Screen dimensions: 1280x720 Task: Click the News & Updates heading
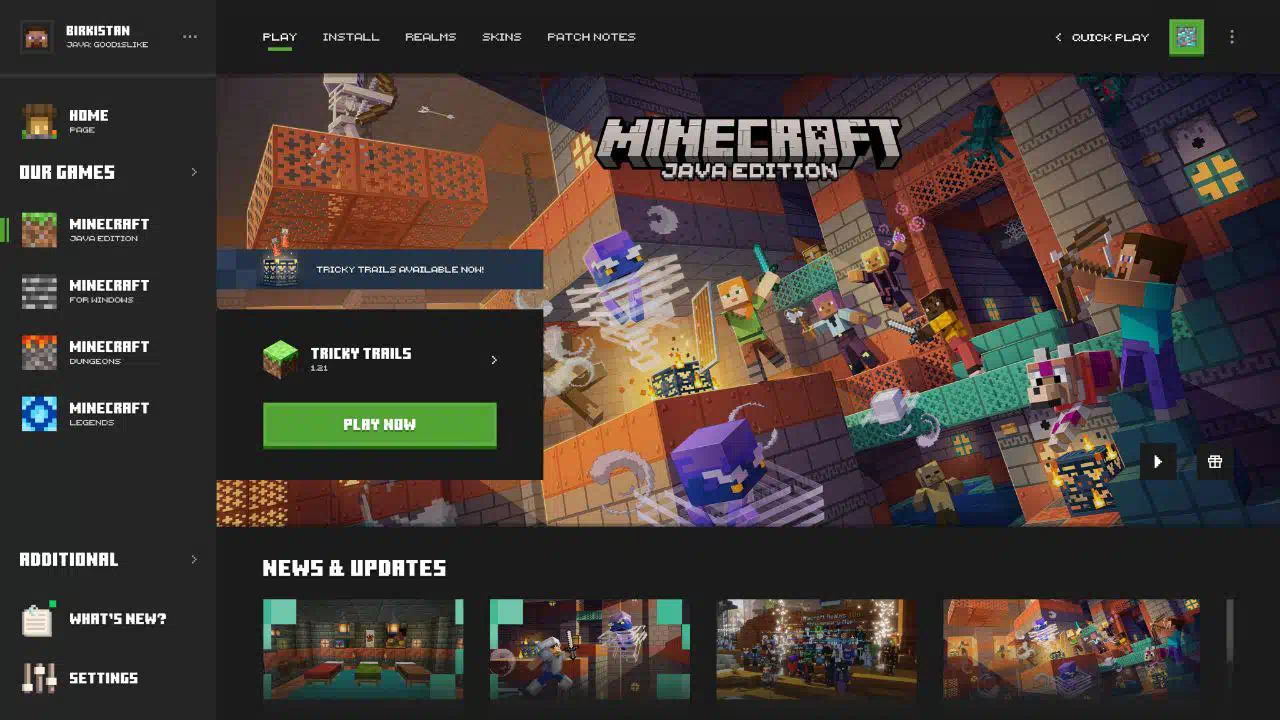(x=354, y=568)
